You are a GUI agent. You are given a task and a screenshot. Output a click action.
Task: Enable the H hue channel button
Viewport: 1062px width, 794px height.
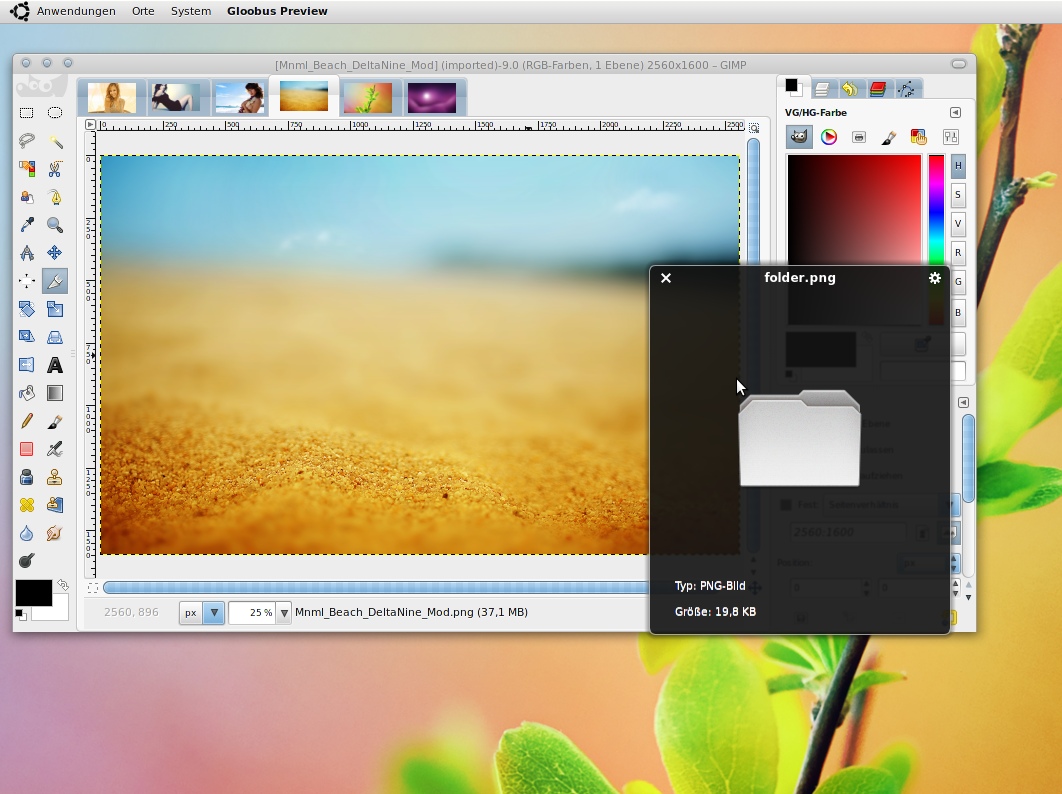coord(958,166)
